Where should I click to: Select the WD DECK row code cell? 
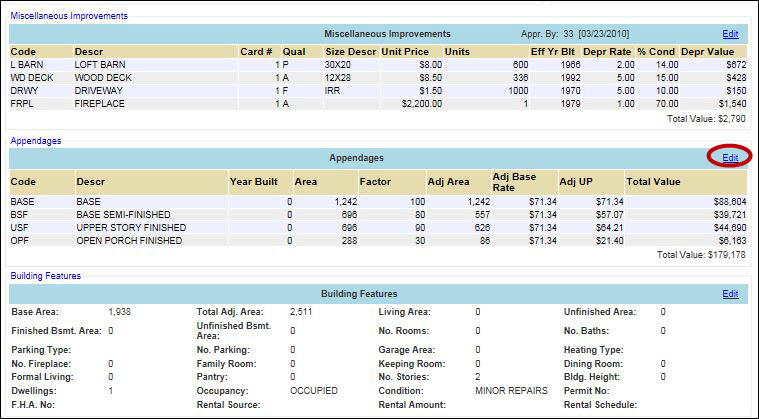pyautogui.click(x=28, y=77)
